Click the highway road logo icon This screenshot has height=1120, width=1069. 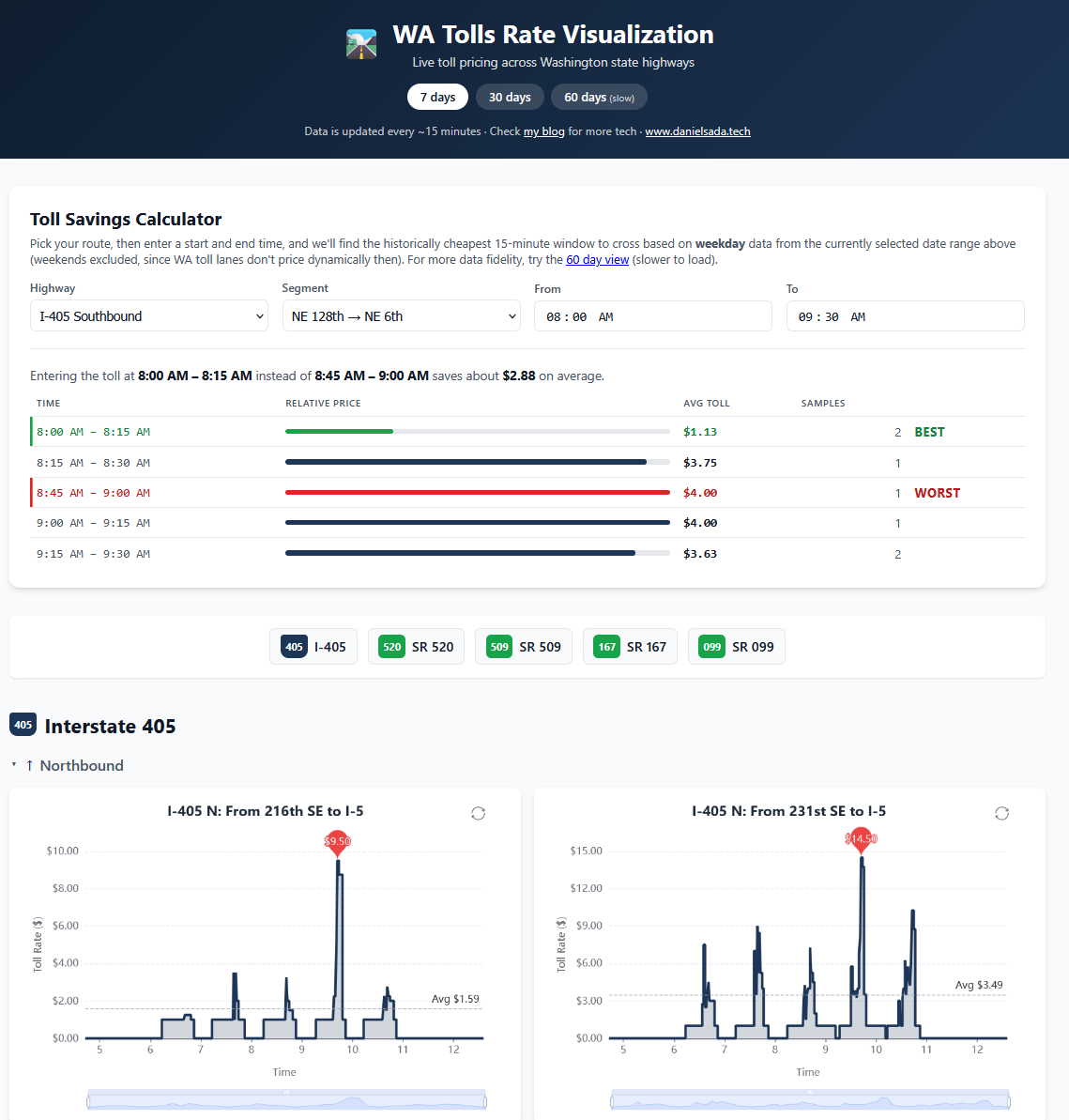pyautogui.click(x=361, y=44)
